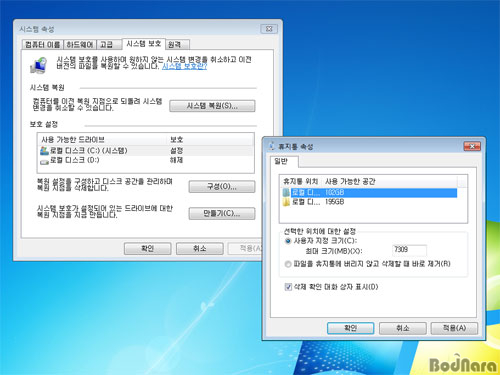Click the icon of the 195GB location

click(x=286, y=202)
